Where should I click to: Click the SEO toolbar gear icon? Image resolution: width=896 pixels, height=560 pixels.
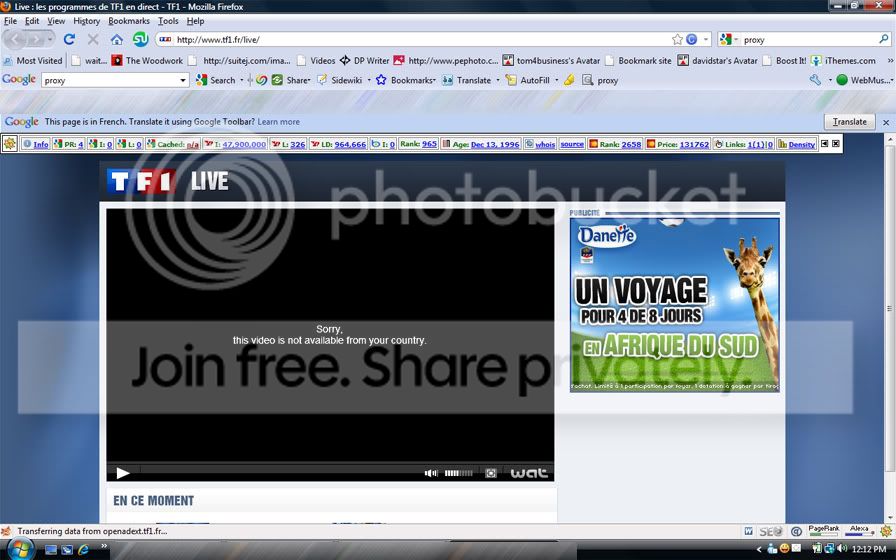click(x=10, y=144)
